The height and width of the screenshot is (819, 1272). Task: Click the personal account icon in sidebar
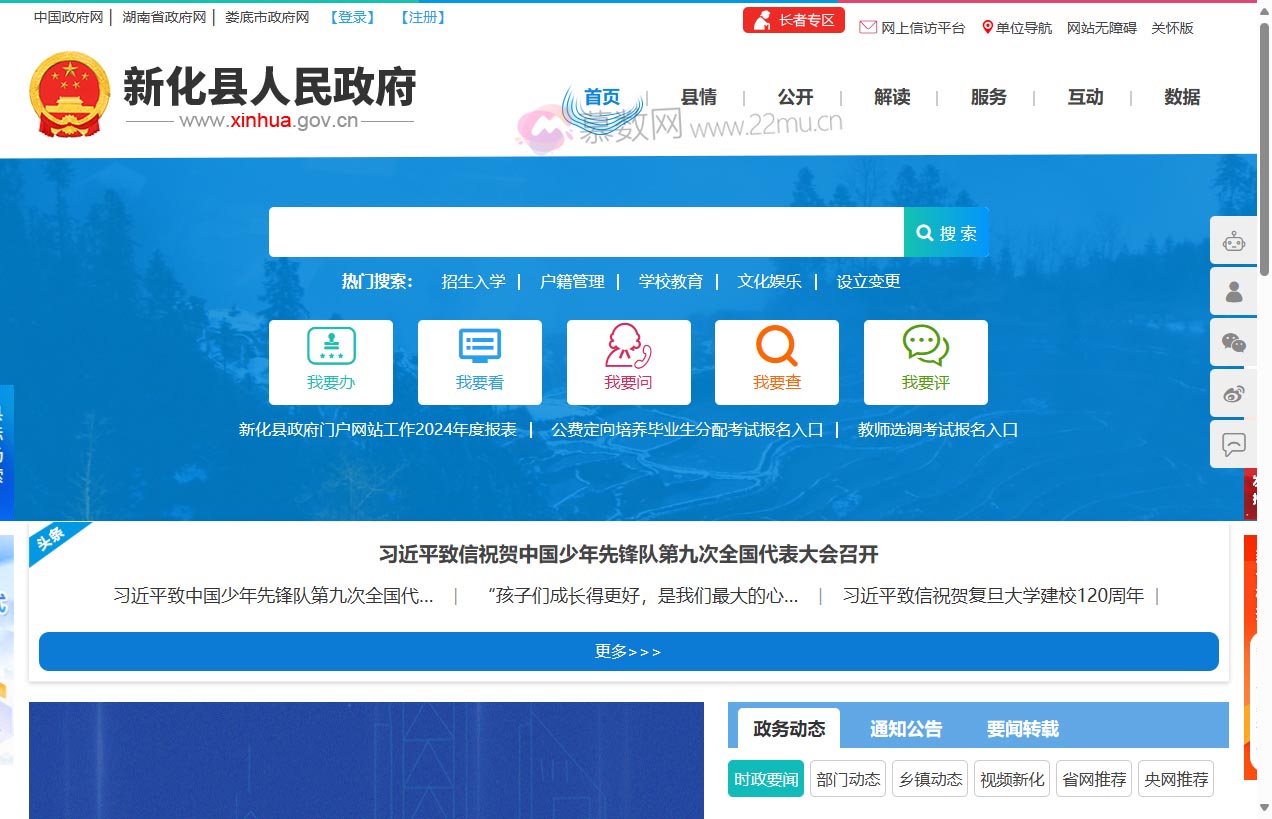tap(1233, 291)
